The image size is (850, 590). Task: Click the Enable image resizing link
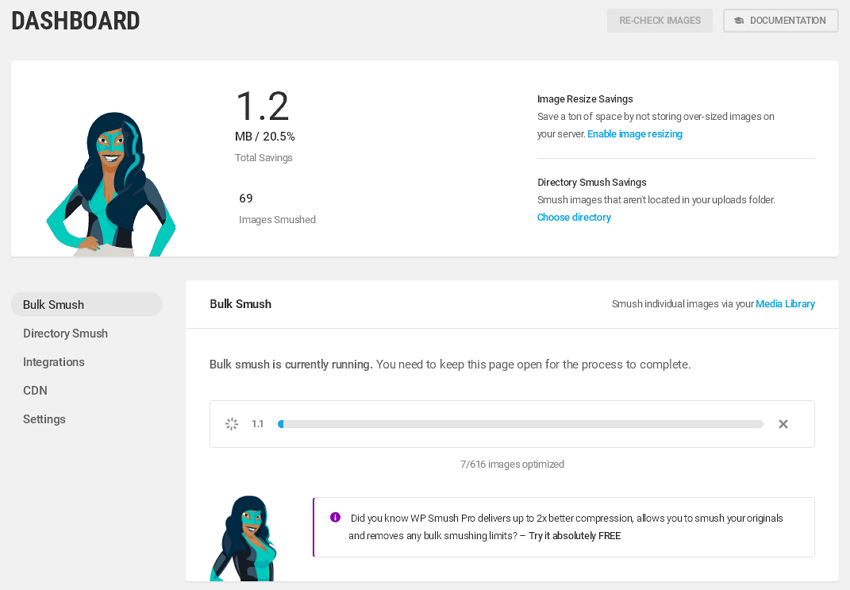click(x=635, y=134)
